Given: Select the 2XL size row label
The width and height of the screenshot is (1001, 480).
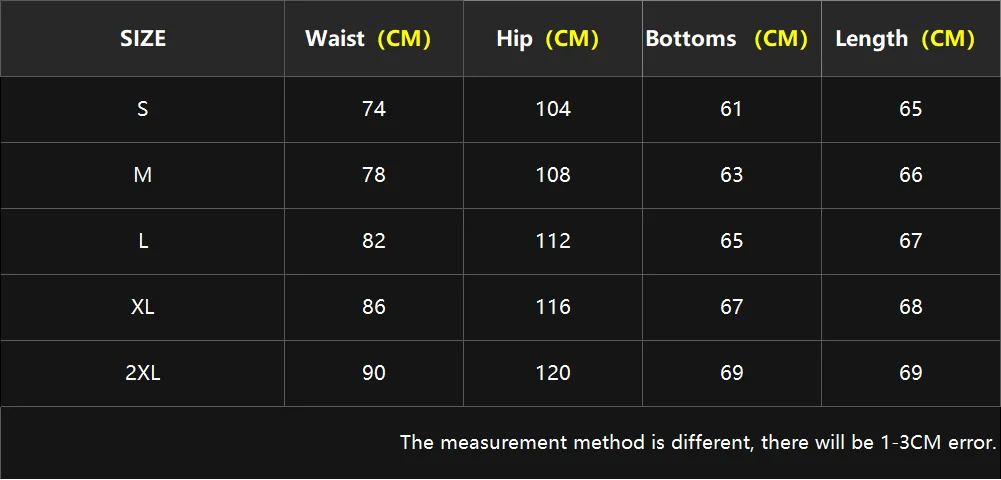Looking at the screenshot, I should pos(143,373).
